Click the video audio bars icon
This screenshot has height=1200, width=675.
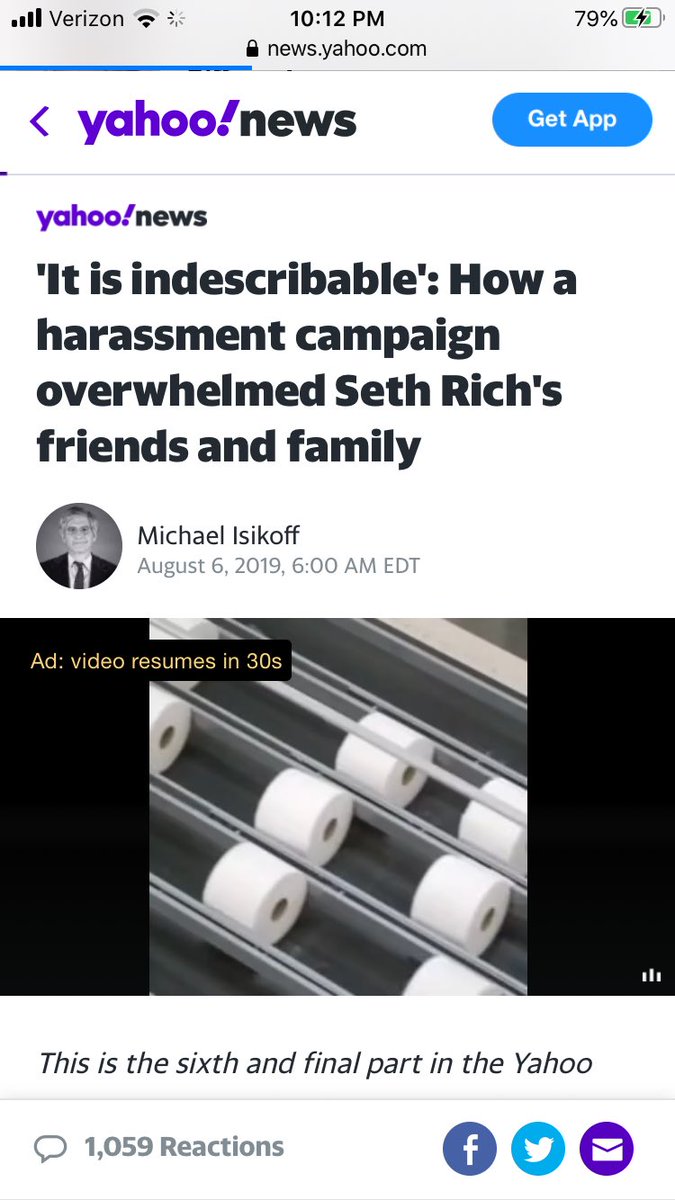point(651,975)
